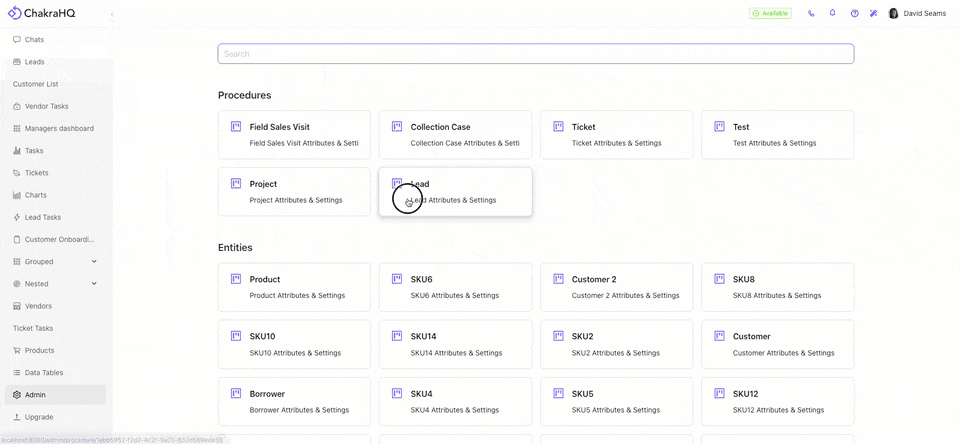Open Data Tables from sidebar
This screenshot has width=960, height=444.
click(43, 373)
